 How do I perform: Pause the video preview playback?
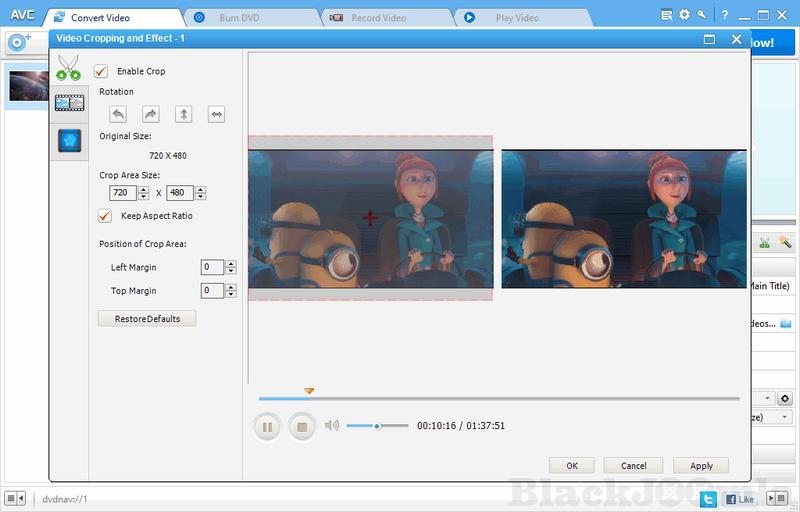coord(267,427)
